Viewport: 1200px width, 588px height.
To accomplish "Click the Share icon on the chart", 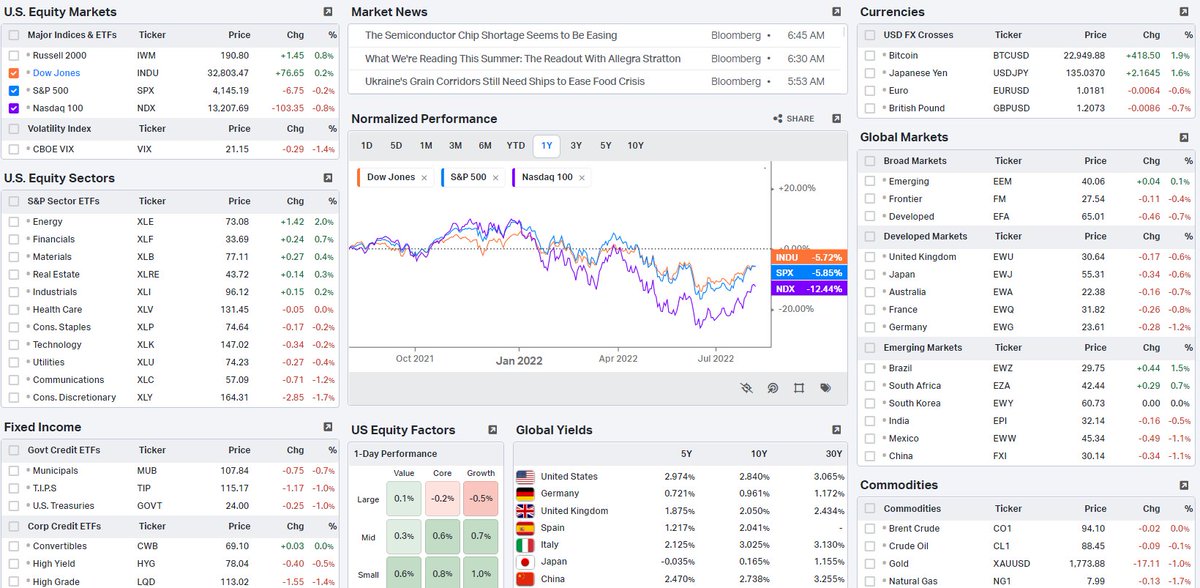I will tap(778, 119).
